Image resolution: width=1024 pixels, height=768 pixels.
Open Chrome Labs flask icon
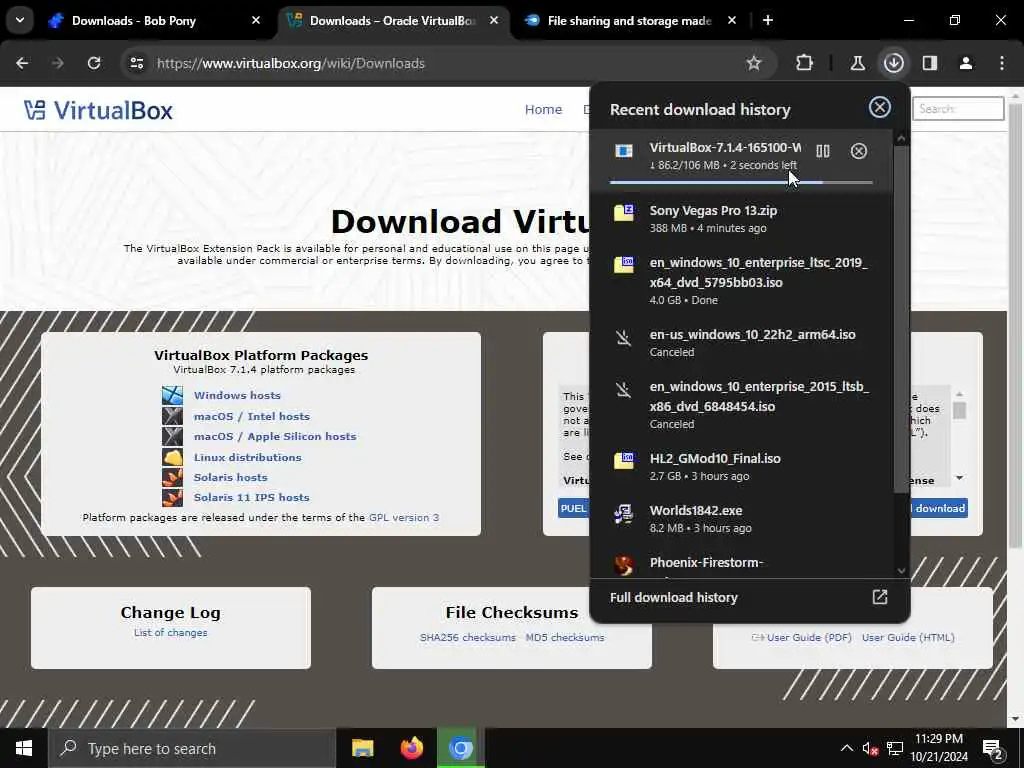click(x=857, y=63)
